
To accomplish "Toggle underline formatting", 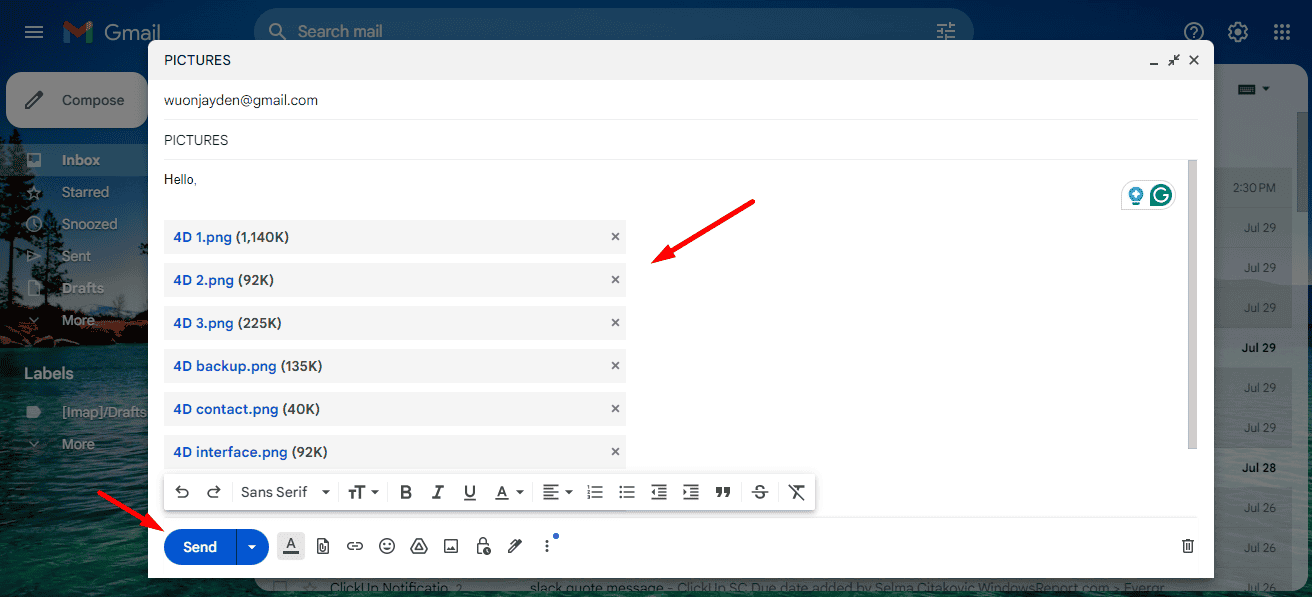I will (469, 492).
